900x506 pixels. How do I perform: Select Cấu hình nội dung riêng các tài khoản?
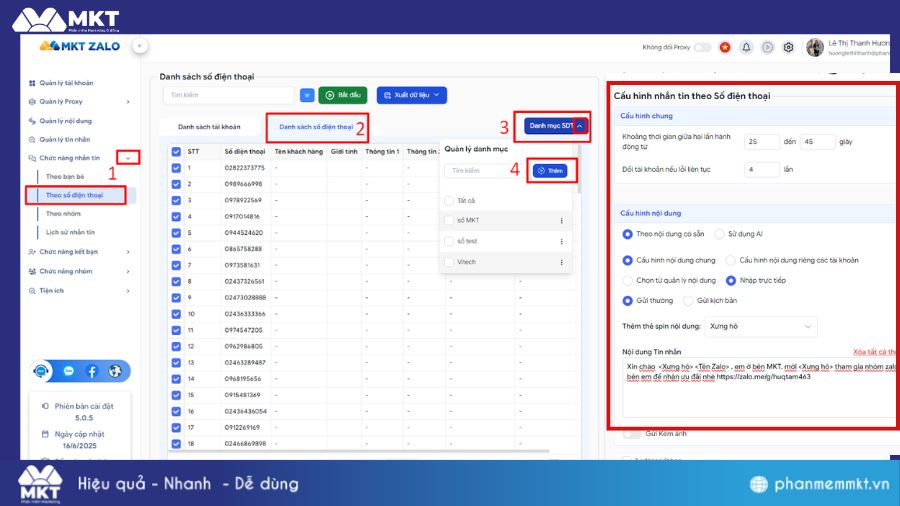coord(731,260)
